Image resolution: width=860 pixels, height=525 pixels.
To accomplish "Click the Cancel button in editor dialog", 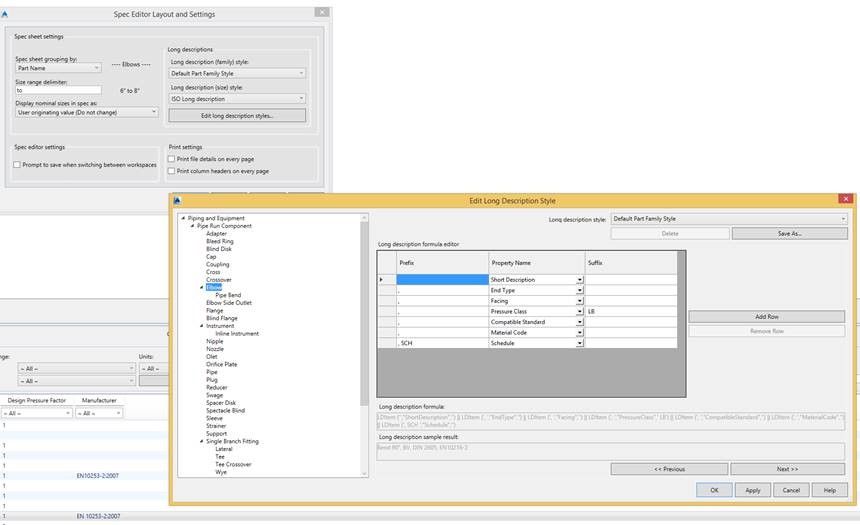I will pos(791,490).
